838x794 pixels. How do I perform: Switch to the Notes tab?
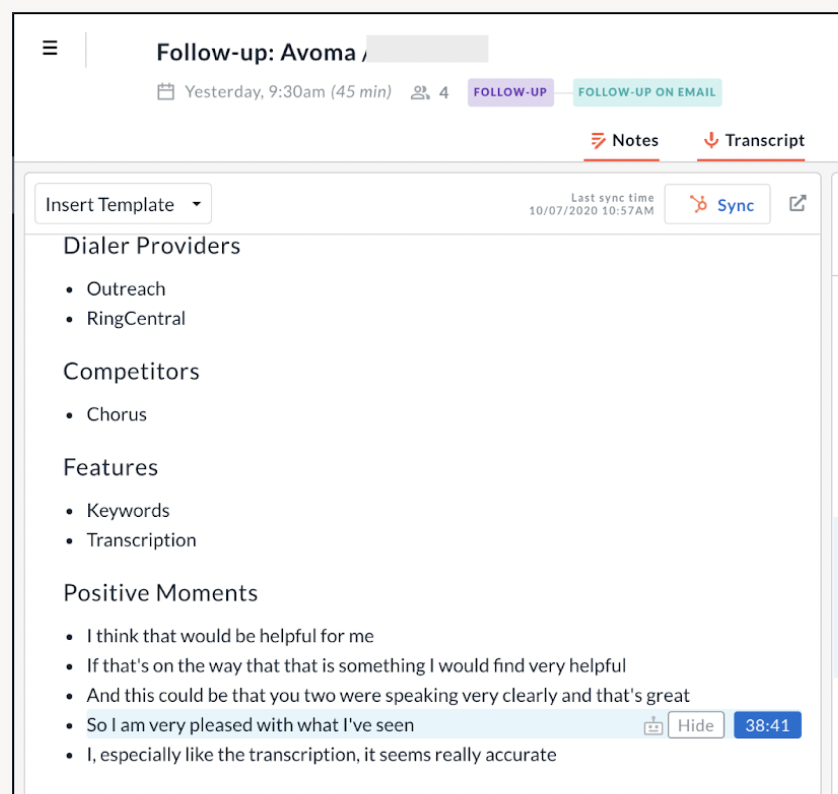(624, 141)
